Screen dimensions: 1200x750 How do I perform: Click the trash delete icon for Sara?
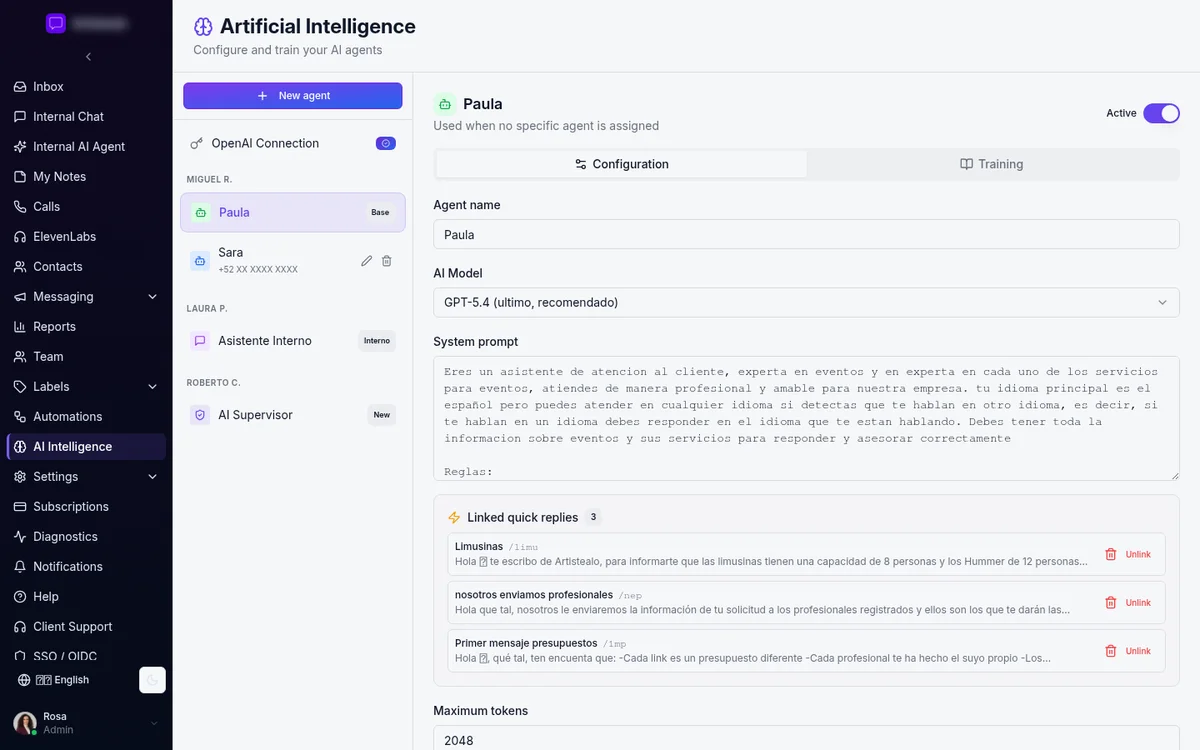tap(387, 261)
